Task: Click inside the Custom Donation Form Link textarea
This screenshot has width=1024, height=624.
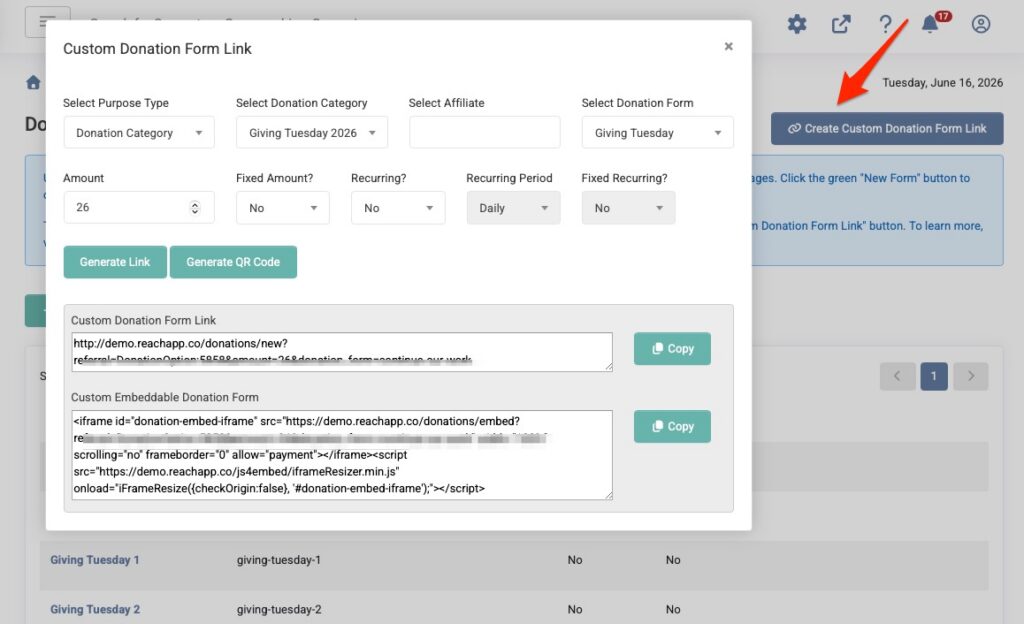Action: [342, 352]
